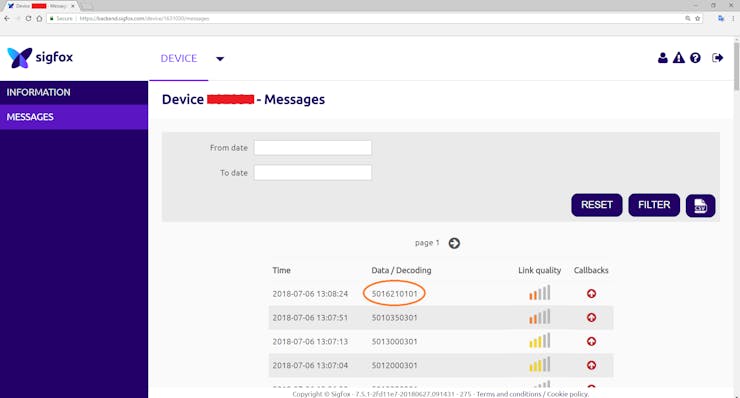Viewport: 740px width, 398px height.
Task: Click callback status icon for 13:07:51 message
Action: (591, 318)
